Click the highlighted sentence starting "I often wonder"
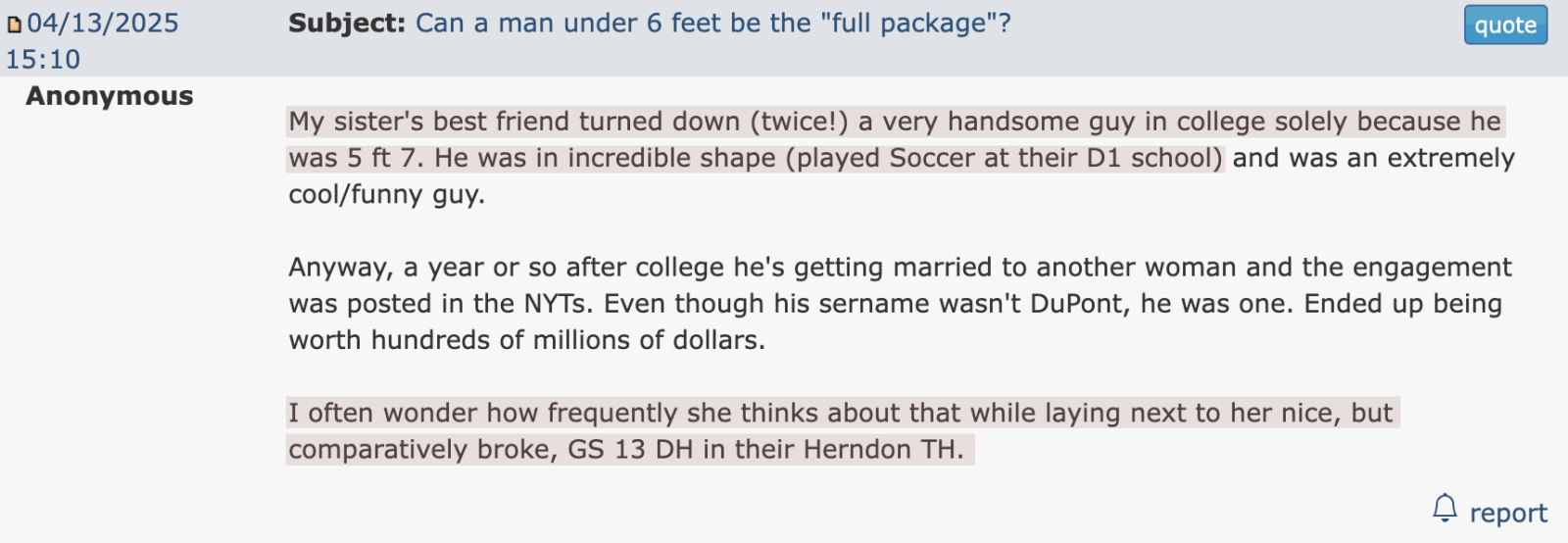 843,431
